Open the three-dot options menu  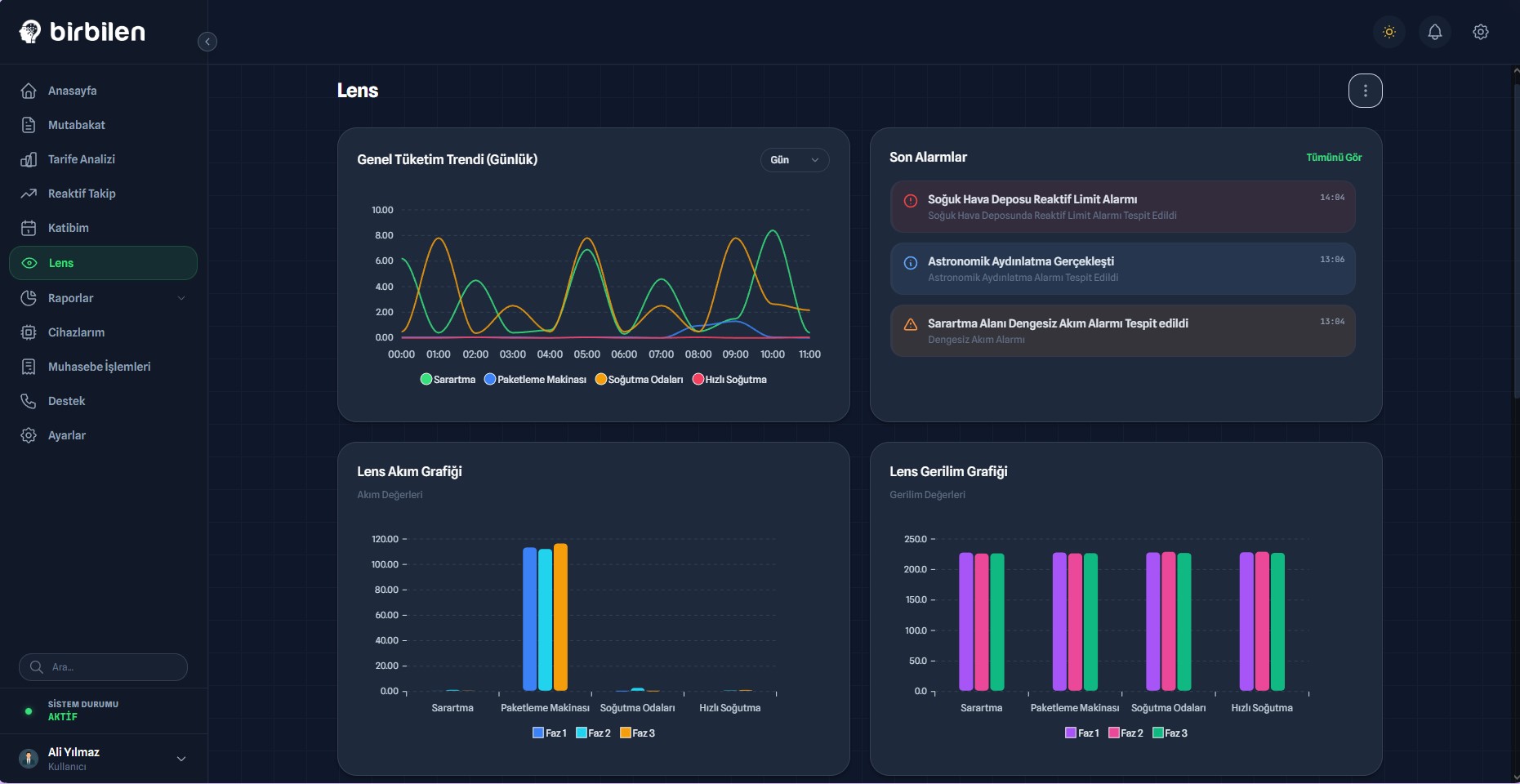tap(1365, 91)
